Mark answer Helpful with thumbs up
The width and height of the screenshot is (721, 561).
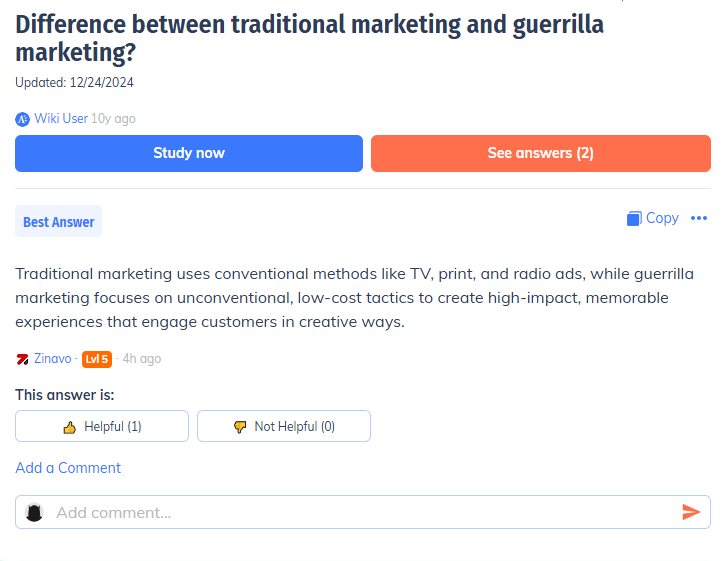click(102, 426)
